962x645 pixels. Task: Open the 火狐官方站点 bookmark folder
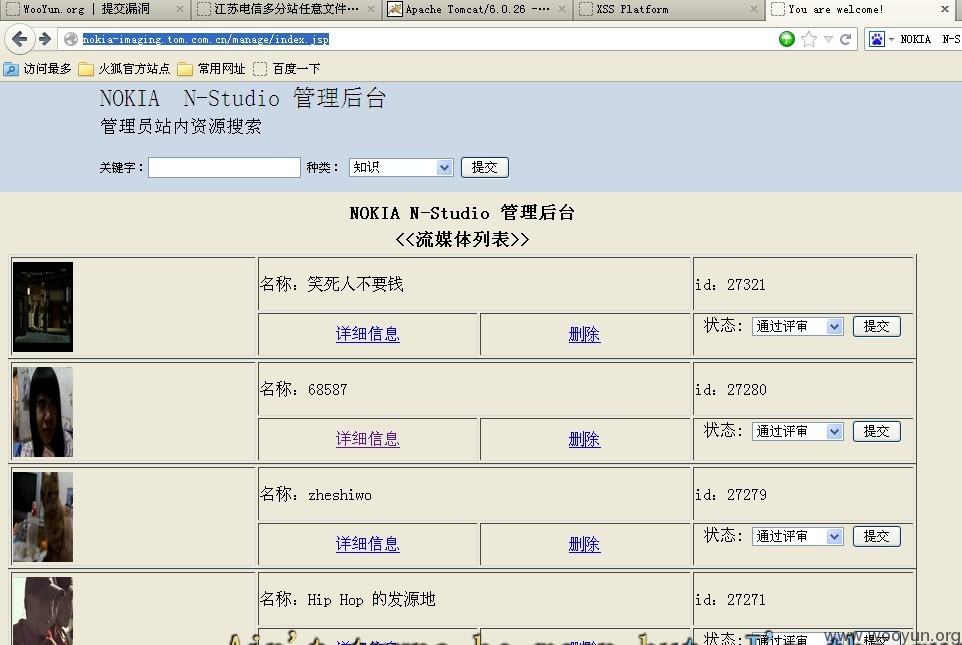tap(125, 69)
